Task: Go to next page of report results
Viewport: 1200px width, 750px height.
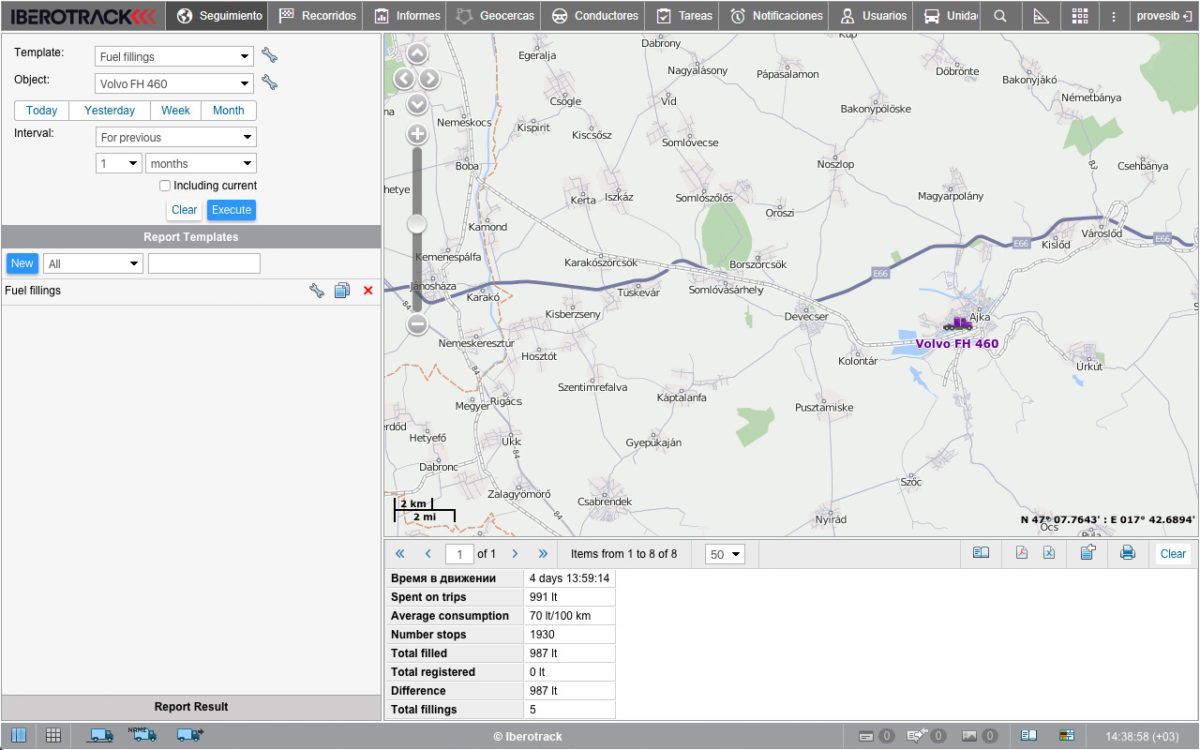Action: point(515,553)
